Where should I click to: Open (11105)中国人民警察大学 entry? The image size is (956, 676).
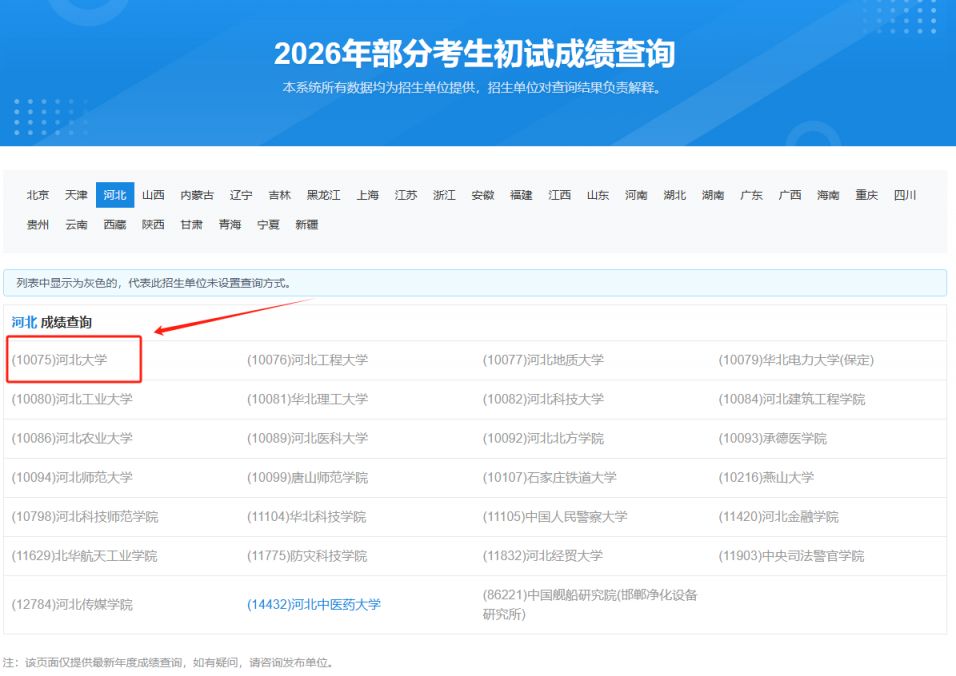[555, 516]
